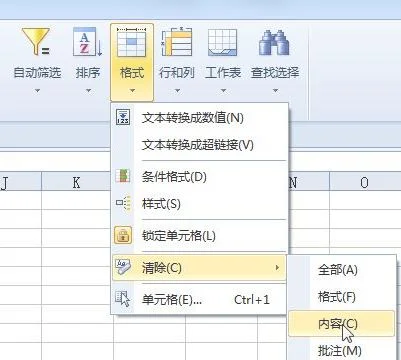Click the 单元格 menu icon
This screenshot has width=401, height=360.
[x=123, y=299]
